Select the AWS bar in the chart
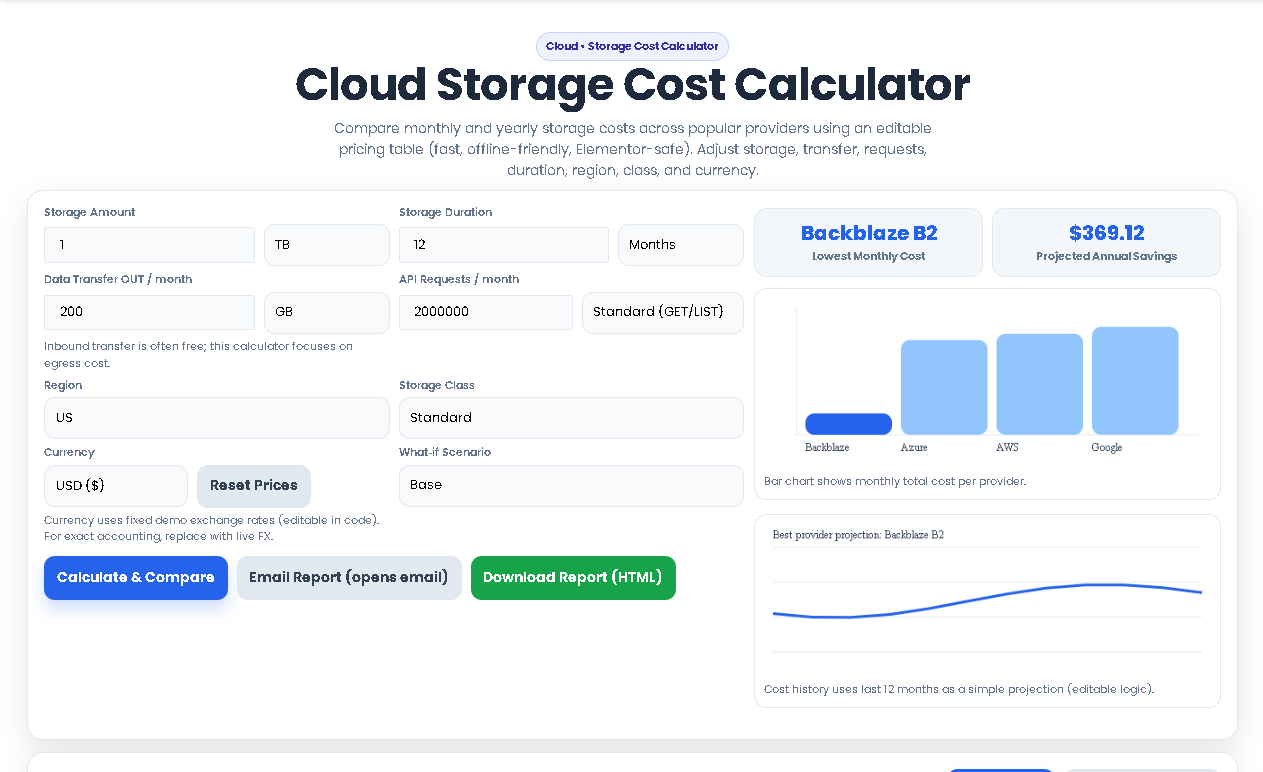 point(1039,383)
